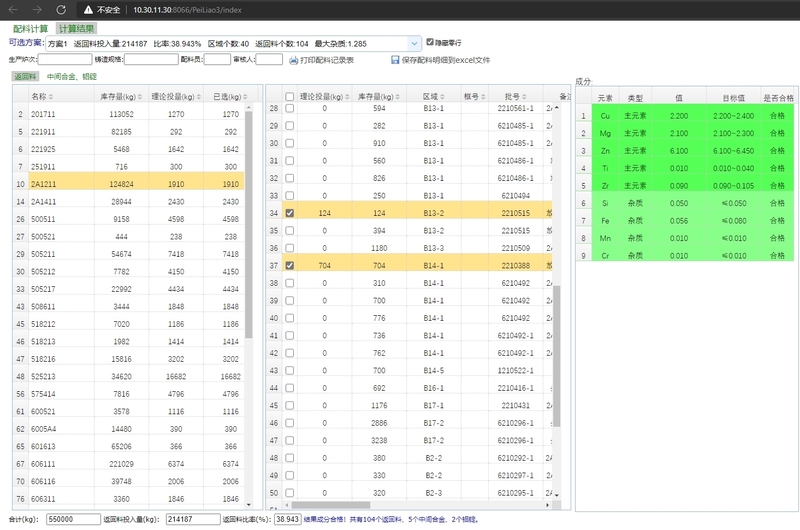Select the 返回料 tab
Screen dimensions: 800x530
(x=25, y=77)
